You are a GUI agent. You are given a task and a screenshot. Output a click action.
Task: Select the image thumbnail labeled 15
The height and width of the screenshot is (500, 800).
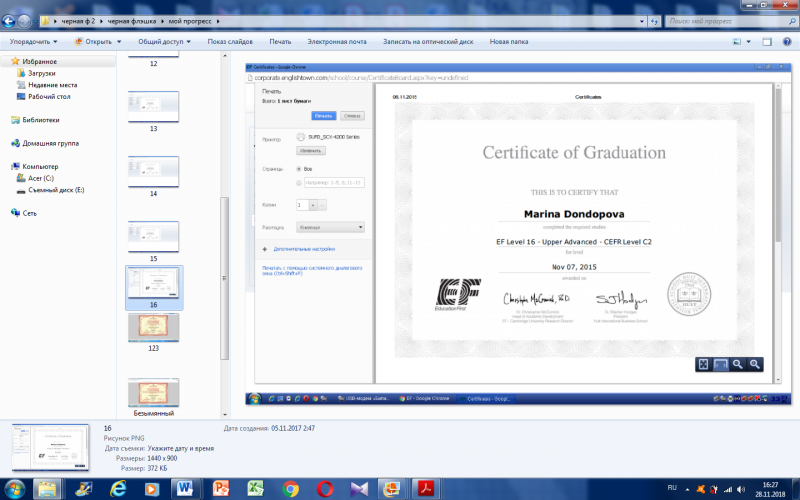click(x=153, y=236)
